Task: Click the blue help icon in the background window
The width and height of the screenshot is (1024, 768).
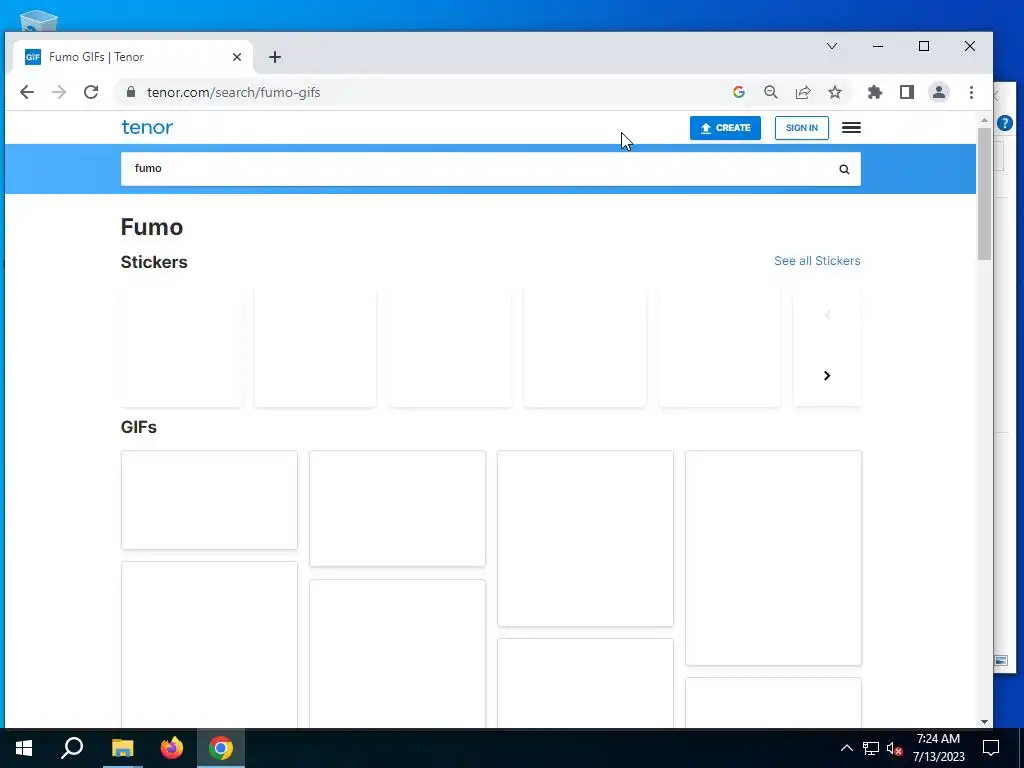Action: pos(1005,123)
